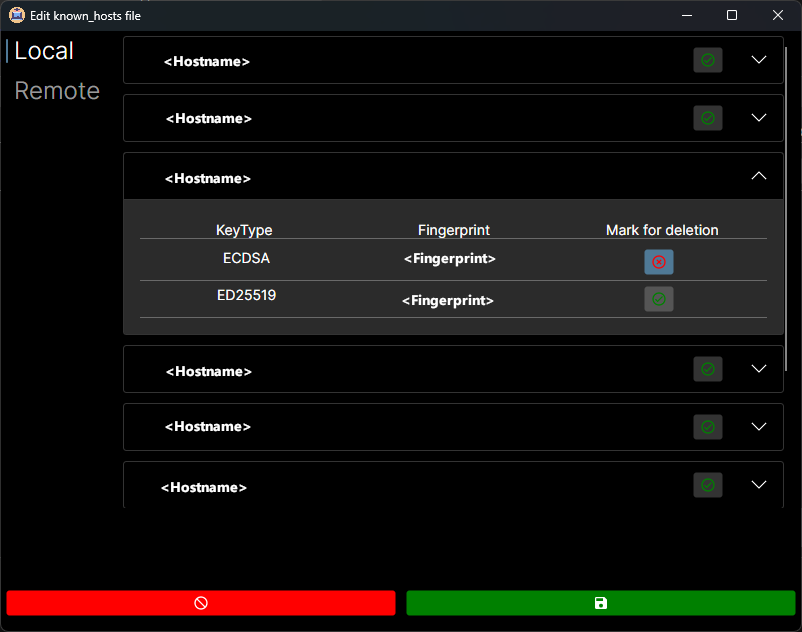Click the application icon in the title bar
The height and width of the screenshot is (632, 802).
coord(17,15)
